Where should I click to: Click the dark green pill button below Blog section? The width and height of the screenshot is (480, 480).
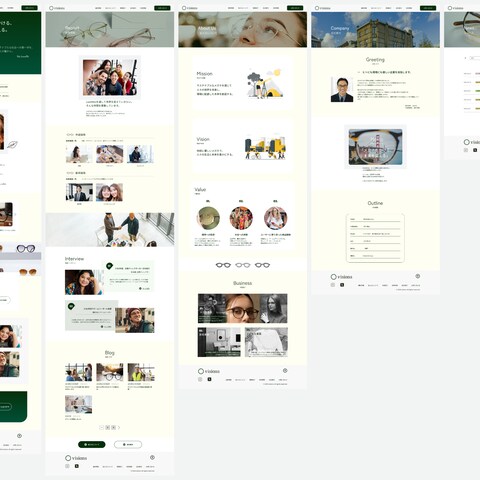pos(92,444)
